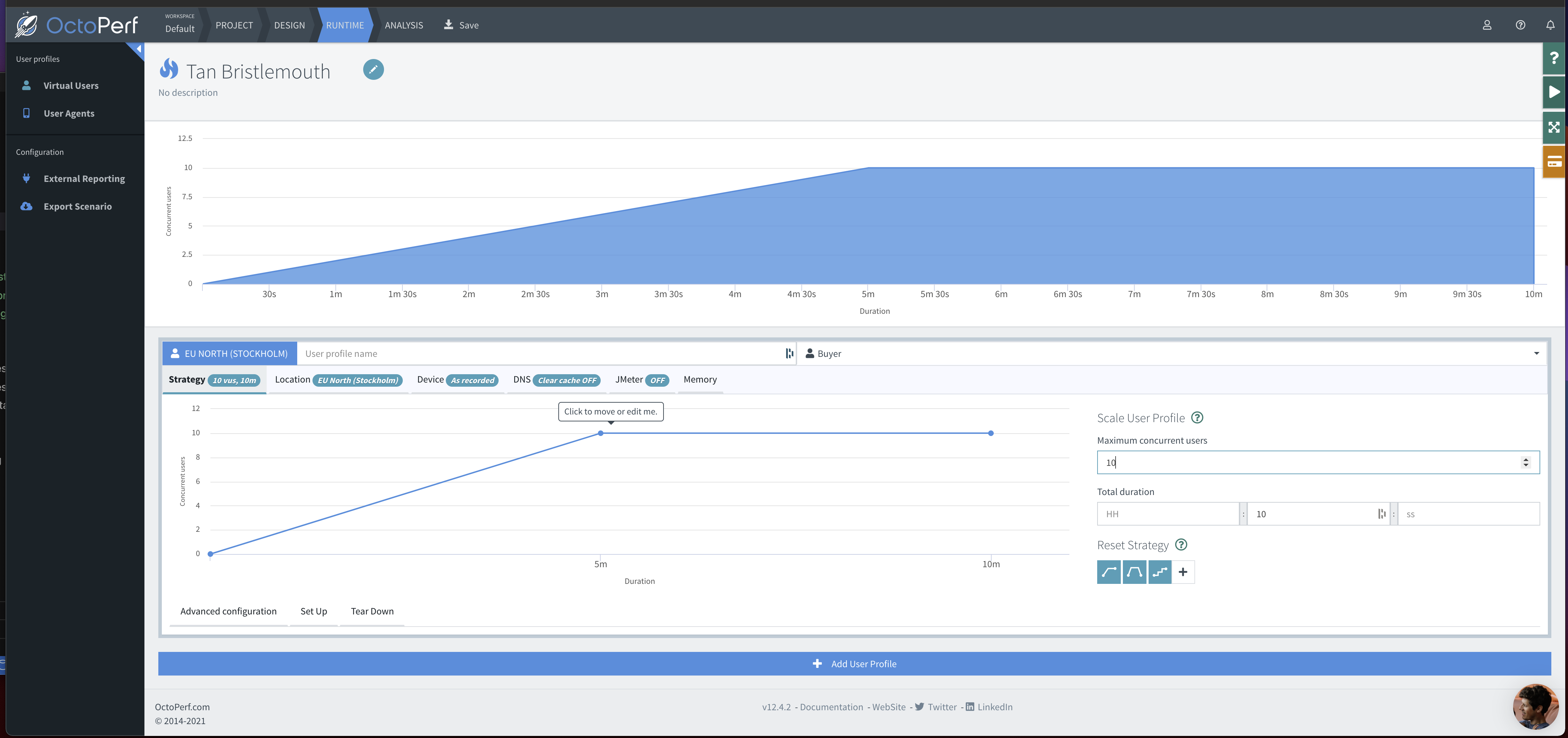1568x738 pixels.
Task: Open the Tear Down tab
Action: coord(372,611)
